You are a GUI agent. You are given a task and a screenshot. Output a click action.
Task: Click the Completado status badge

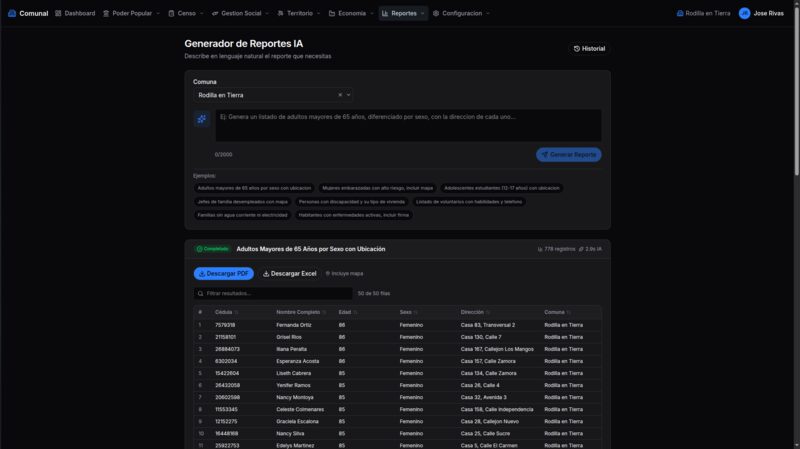(212, 249)
